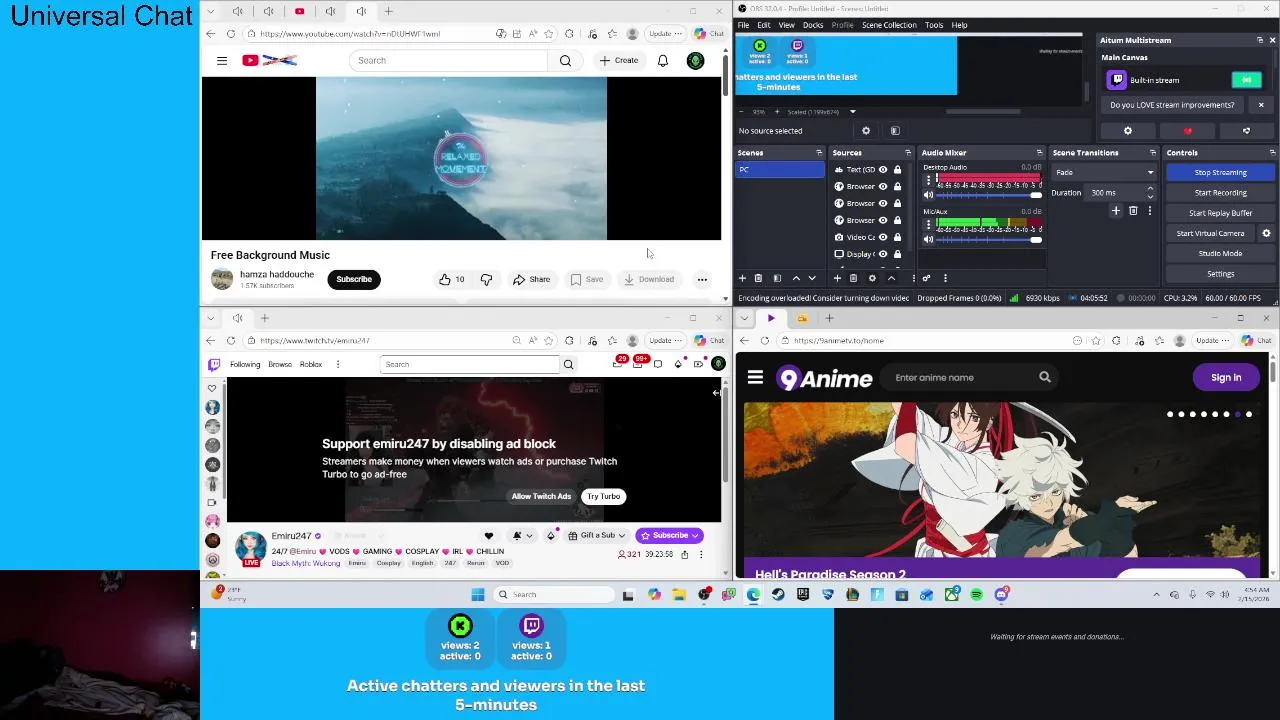Viewport: 1280px width, 720px height.
Task: Open the Windows Start button
Action: click(x=478, y=594)
